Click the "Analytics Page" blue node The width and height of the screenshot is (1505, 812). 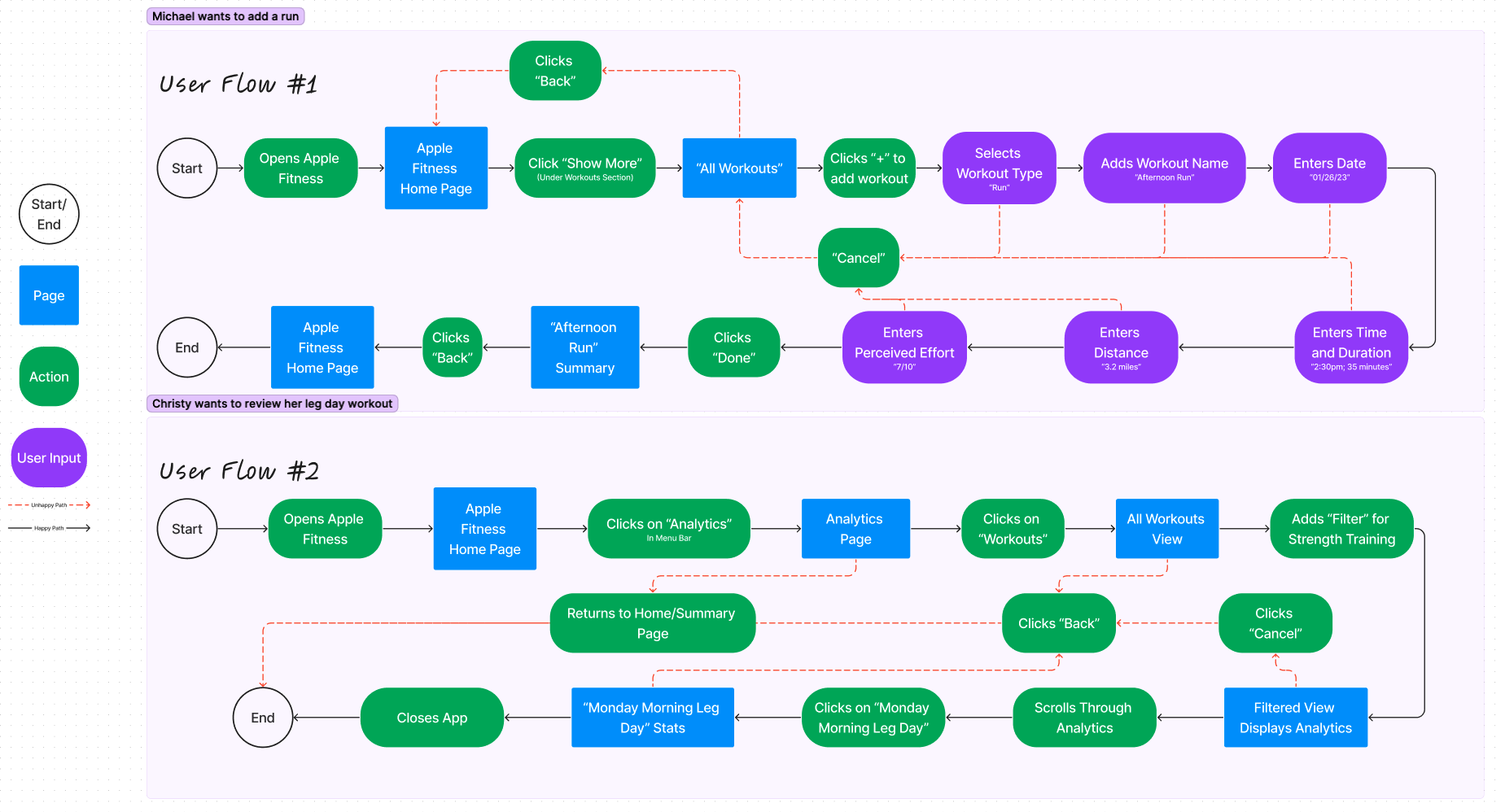click(855, 529)
